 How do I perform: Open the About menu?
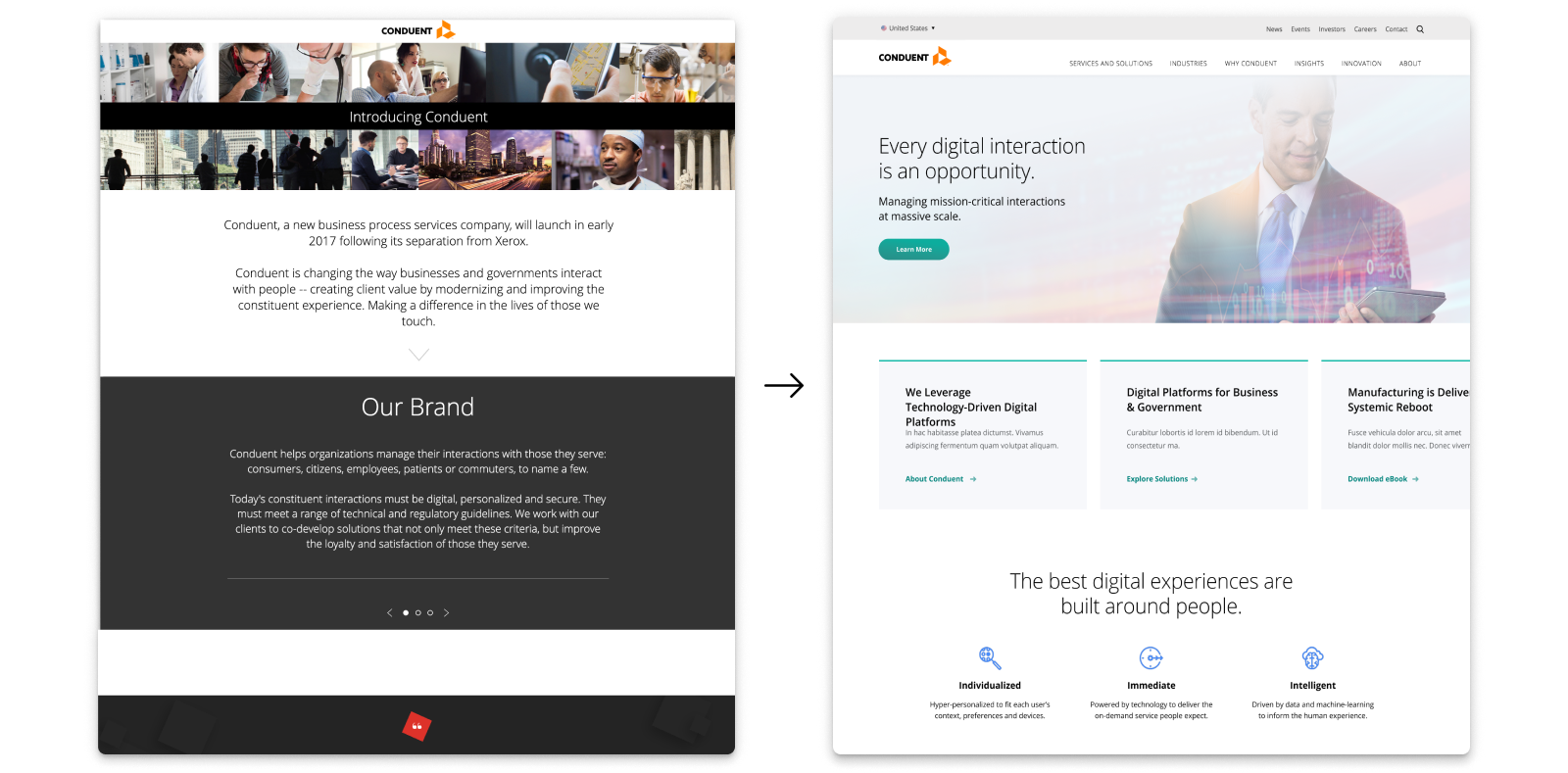pos(1410,64)
